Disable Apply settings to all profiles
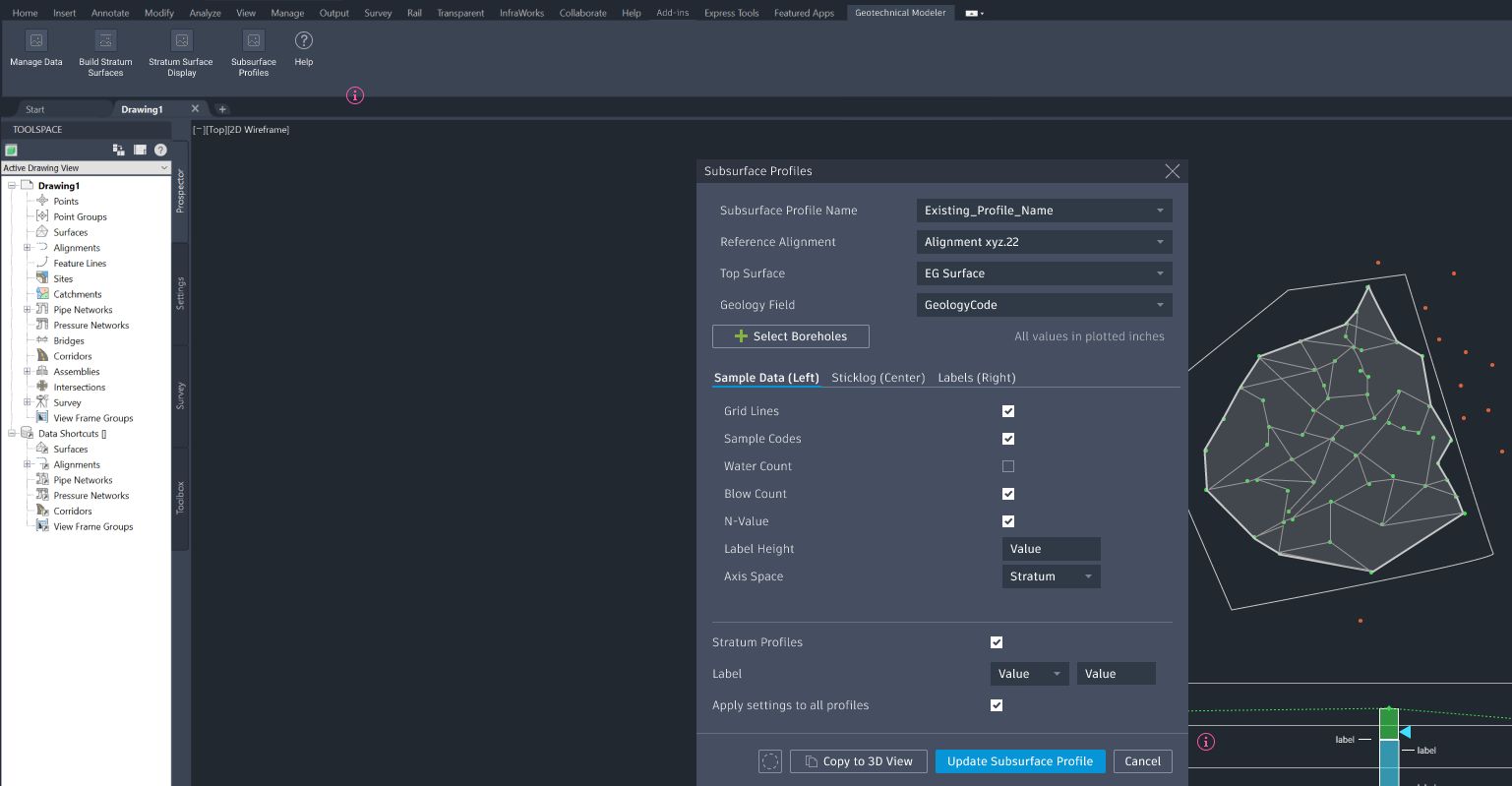 997,705
